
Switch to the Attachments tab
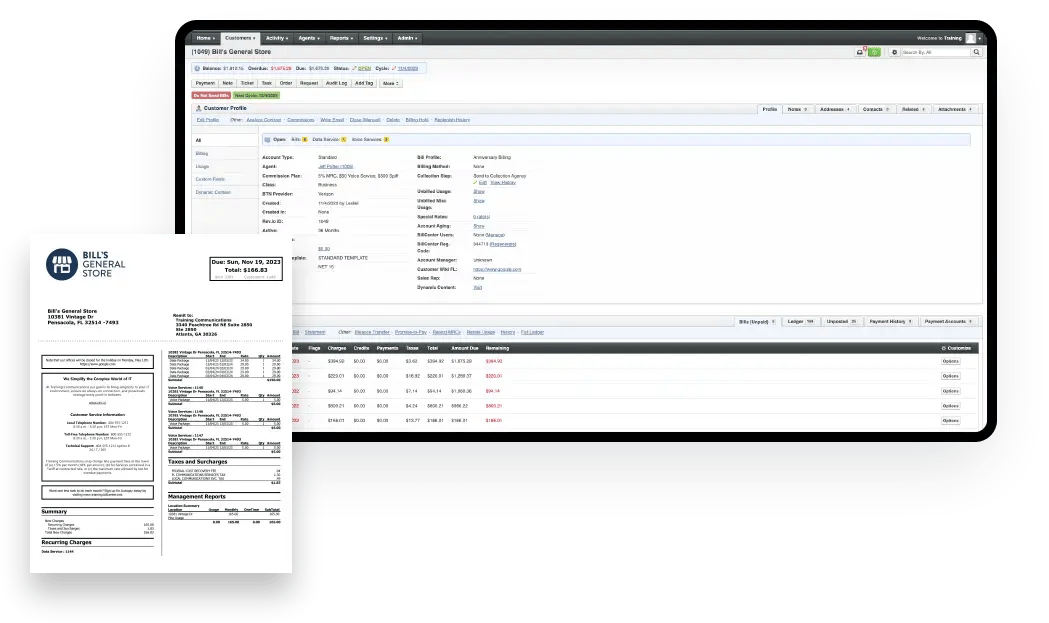(x=955, y=109)
